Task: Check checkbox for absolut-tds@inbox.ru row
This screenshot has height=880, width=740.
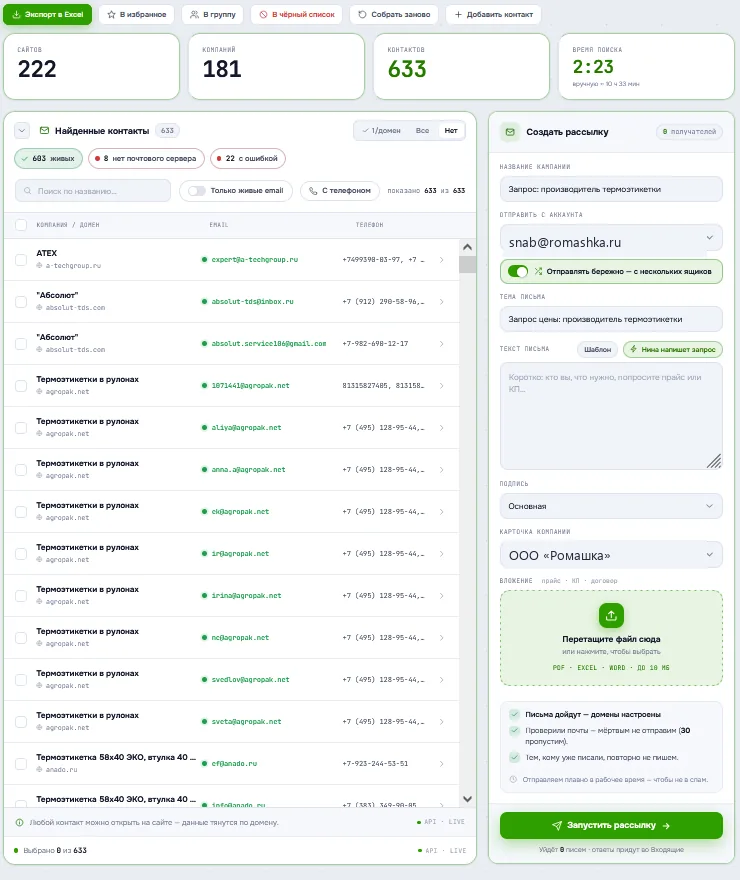Action: click(x=21, y=301)
